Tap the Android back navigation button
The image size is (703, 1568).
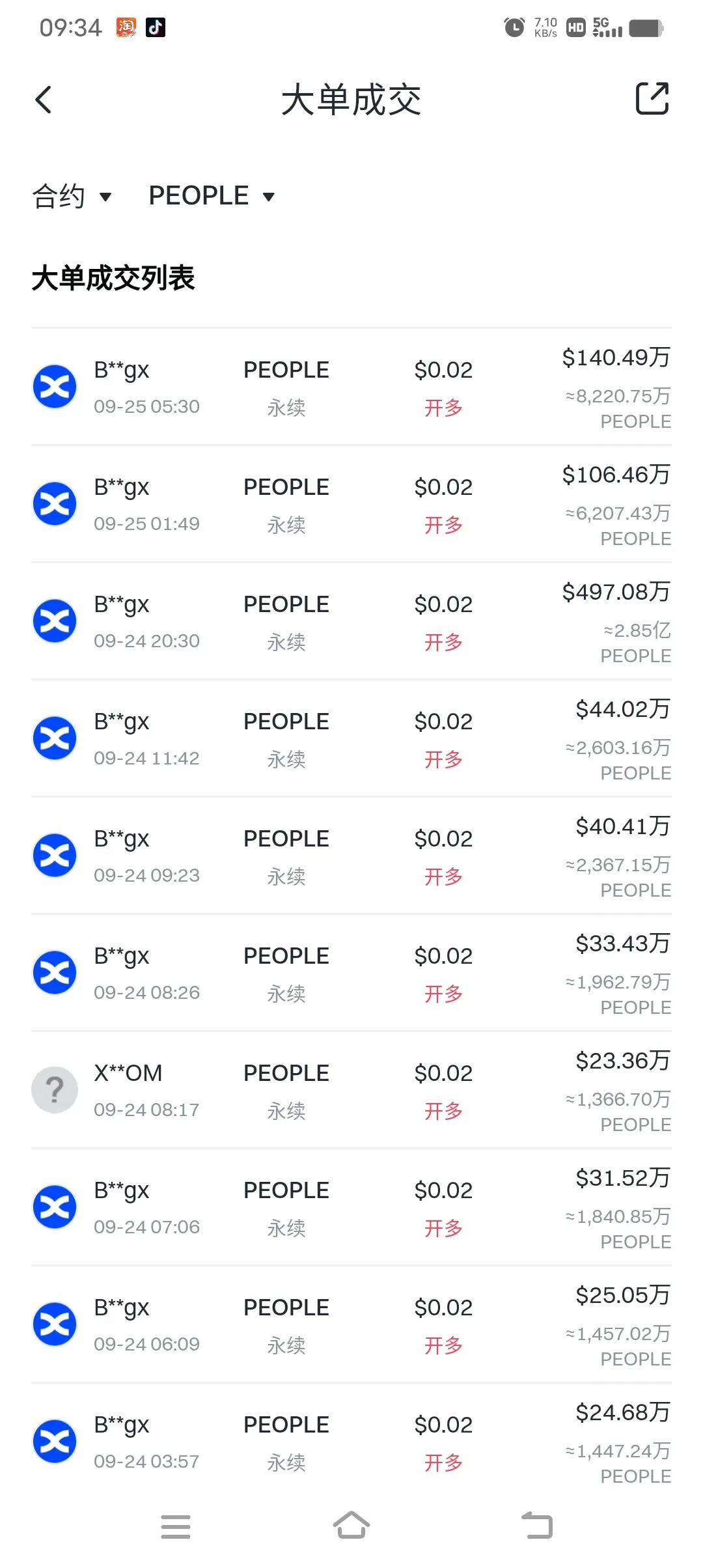tap(537, 1526)
